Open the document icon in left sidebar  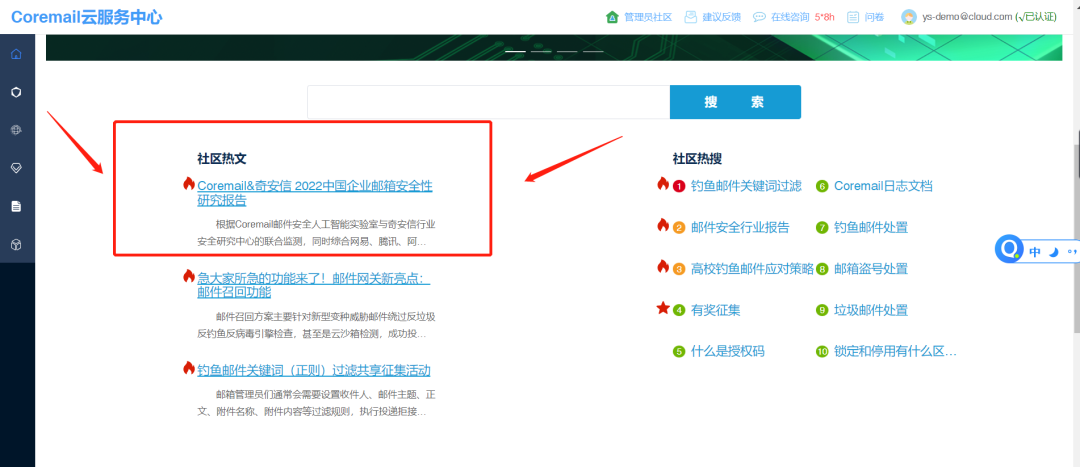(x=16, y=206)
